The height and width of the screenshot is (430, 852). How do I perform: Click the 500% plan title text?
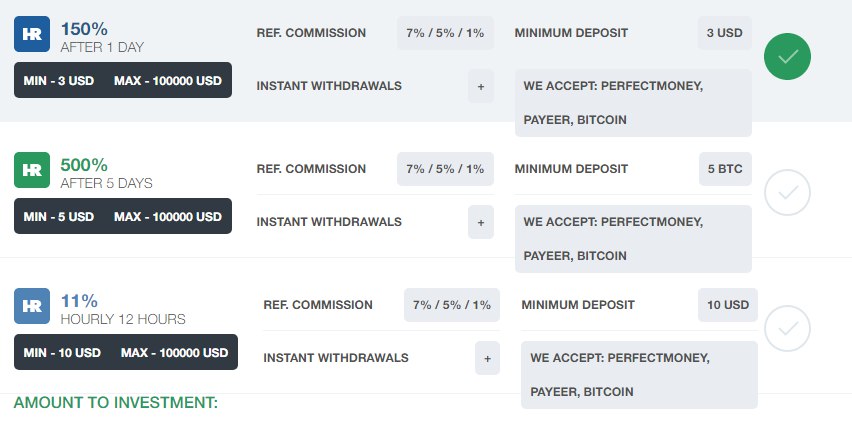(x=84, y=165)
